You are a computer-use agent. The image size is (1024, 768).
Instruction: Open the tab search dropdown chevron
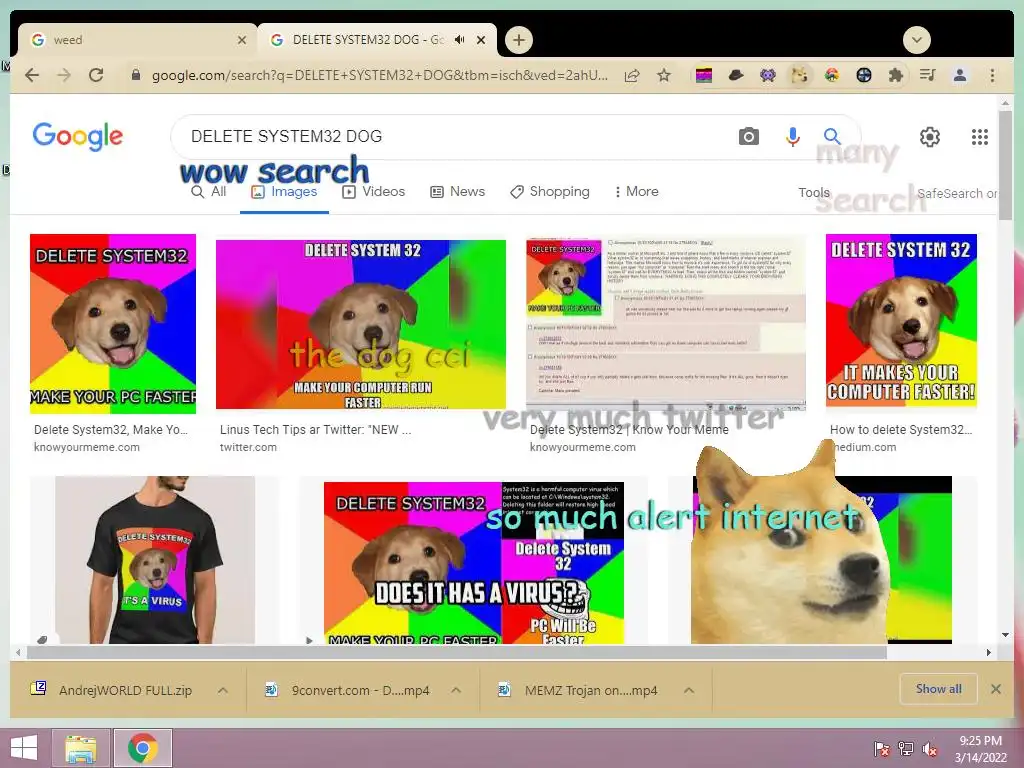pos(917,40)
